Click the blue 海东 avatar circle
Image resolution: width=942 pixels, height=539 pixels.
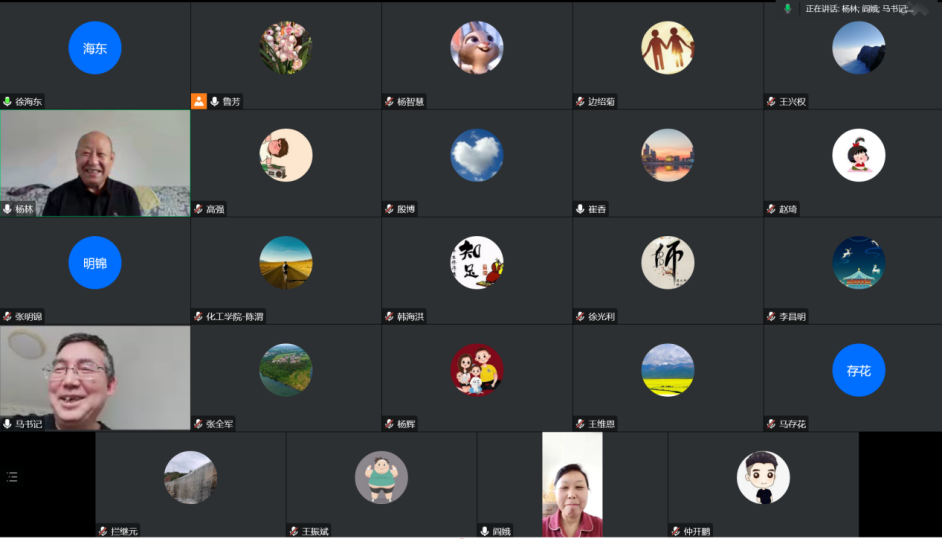click(x=95, y=48)
